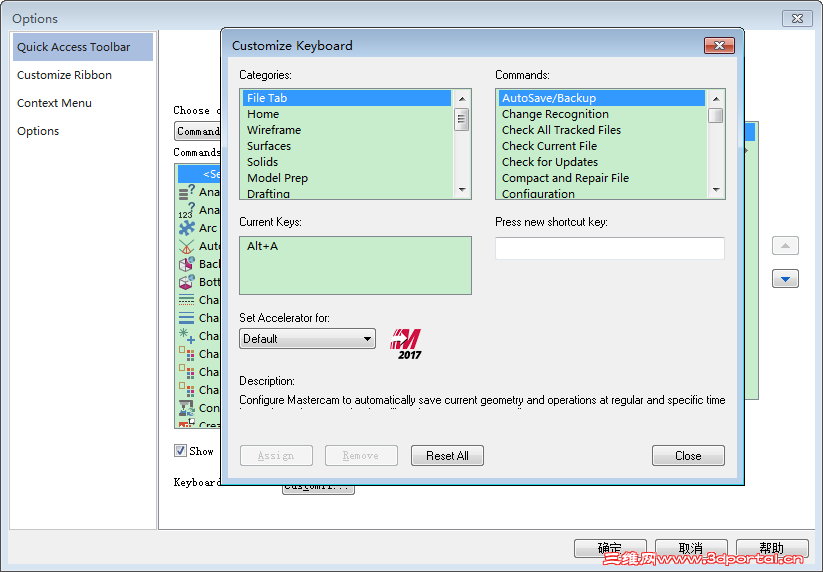Click the Con... command icon in list
This screenshot has width=823, height=572.
click(x=186, y=408)
